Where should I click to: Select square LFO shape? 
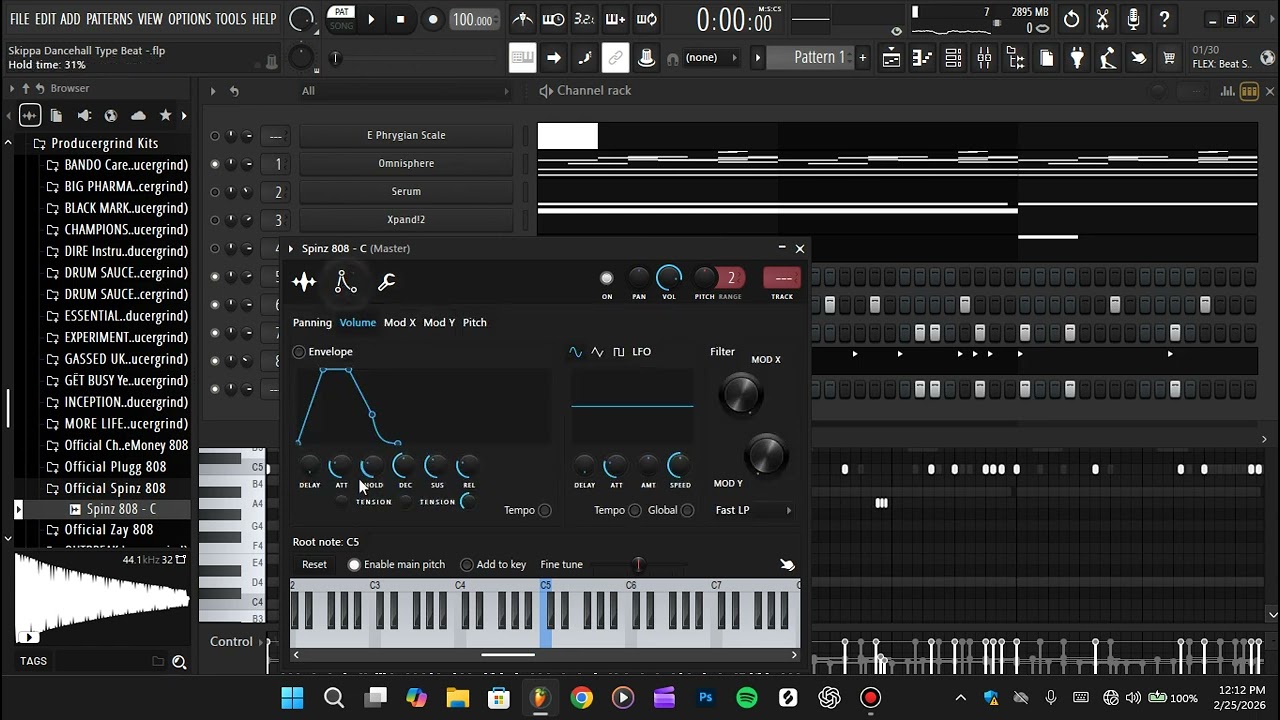tap(618, 352)
